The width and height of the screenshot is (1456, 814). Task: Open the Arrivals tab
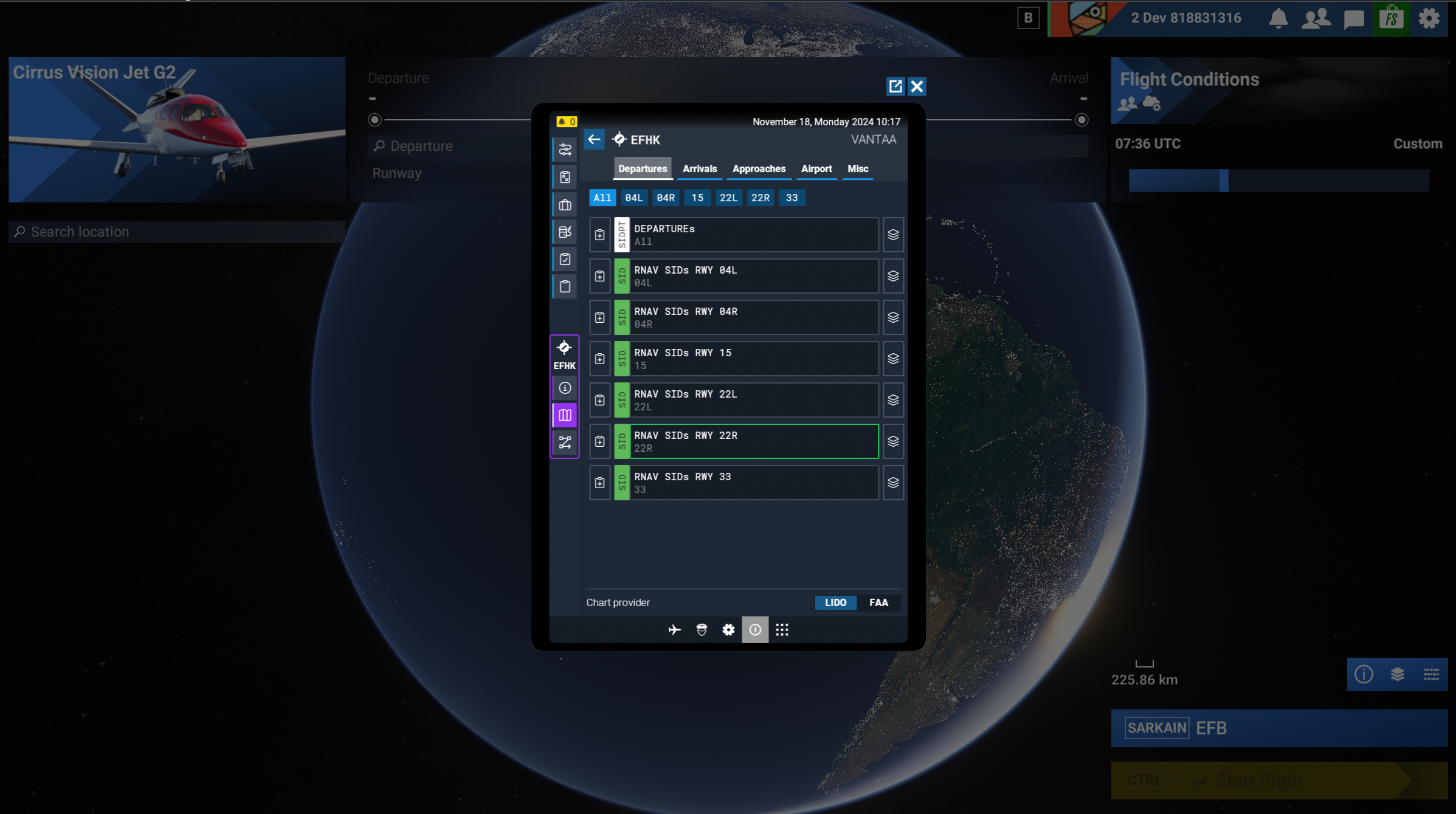pos(700,168)
